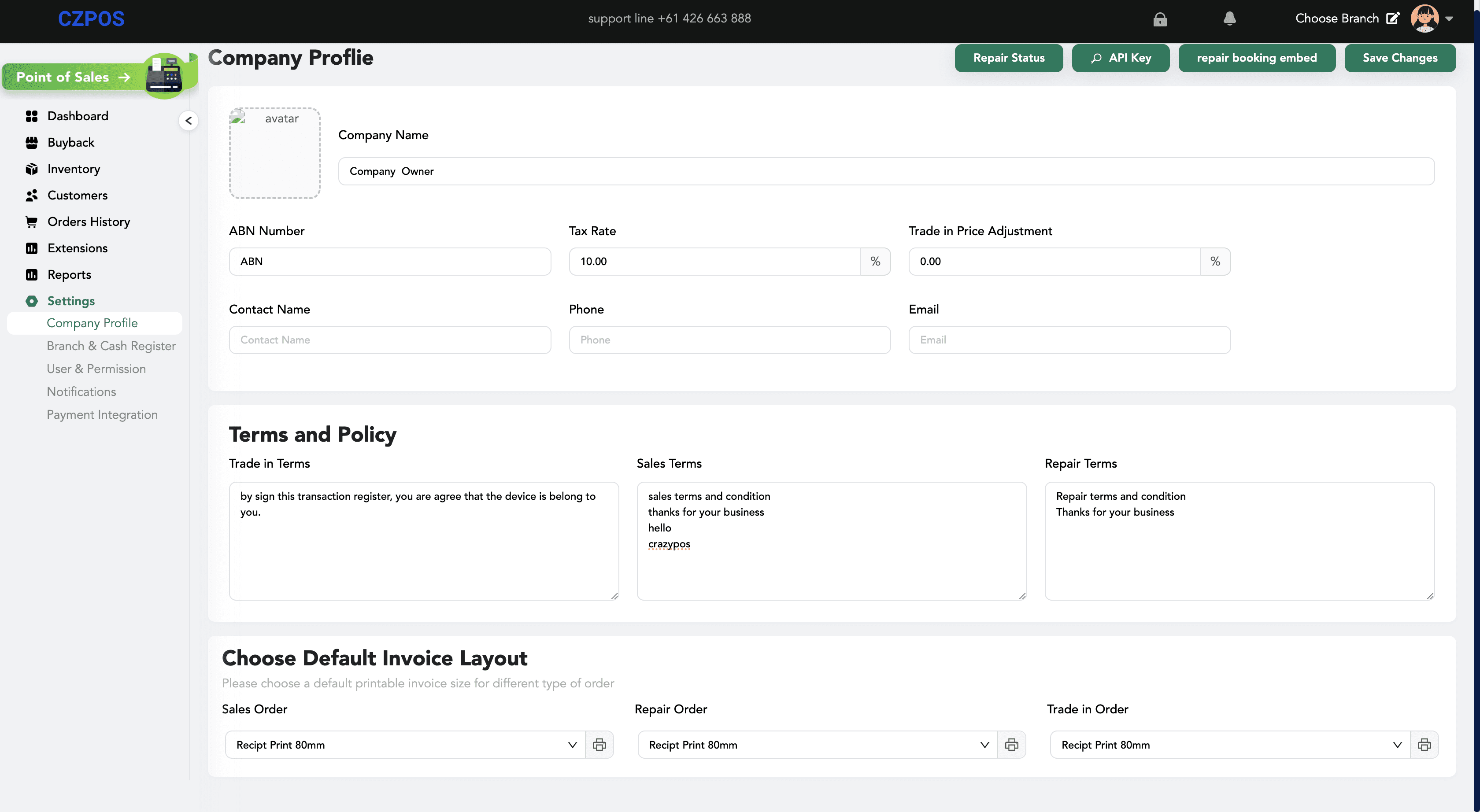1480x812 pixels.
Task: Click the printer icon for Sales Order
Action: (x=599, y=745)
